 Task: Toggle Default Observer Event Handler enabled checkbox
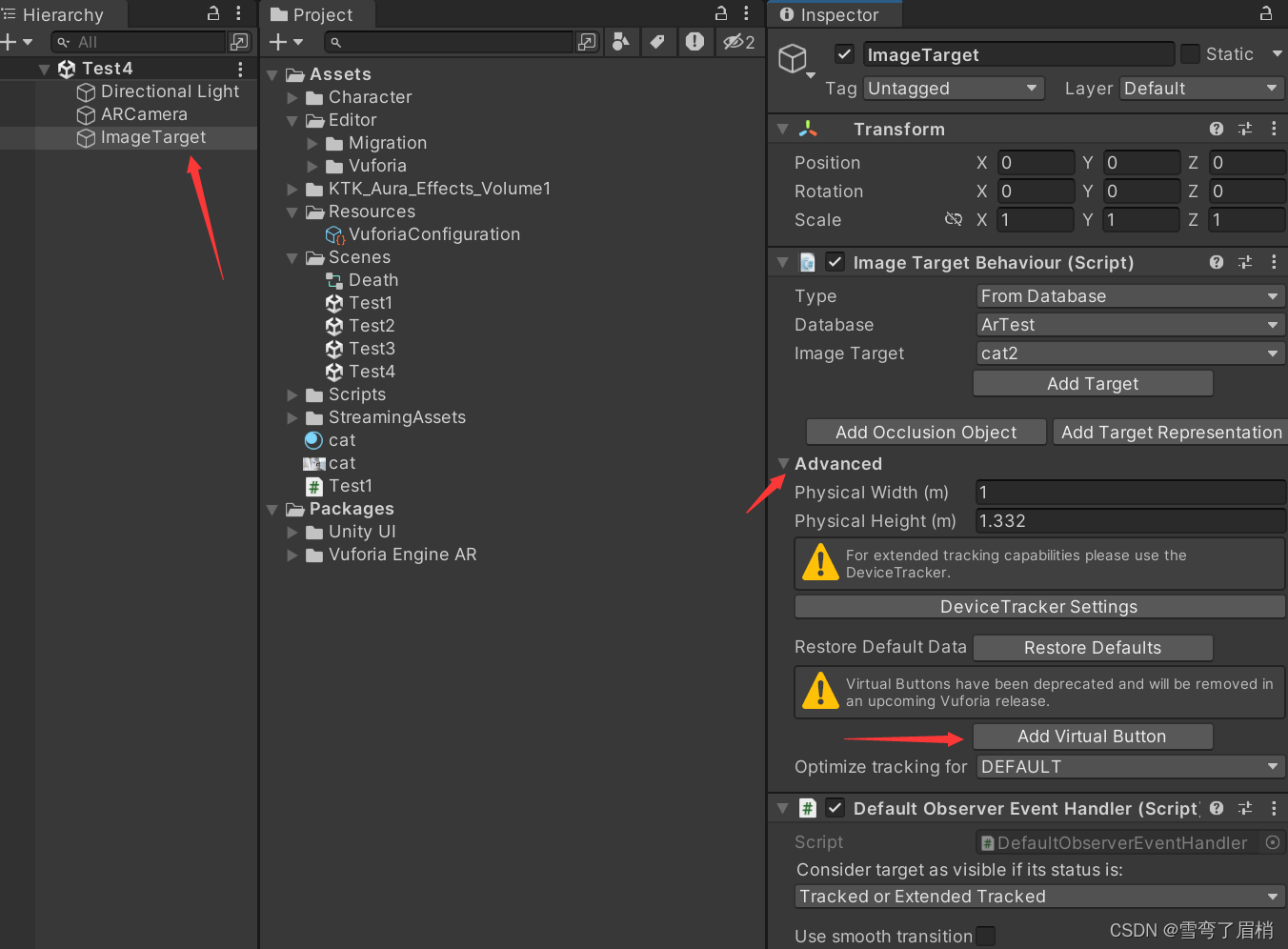[x=835, y=808]
